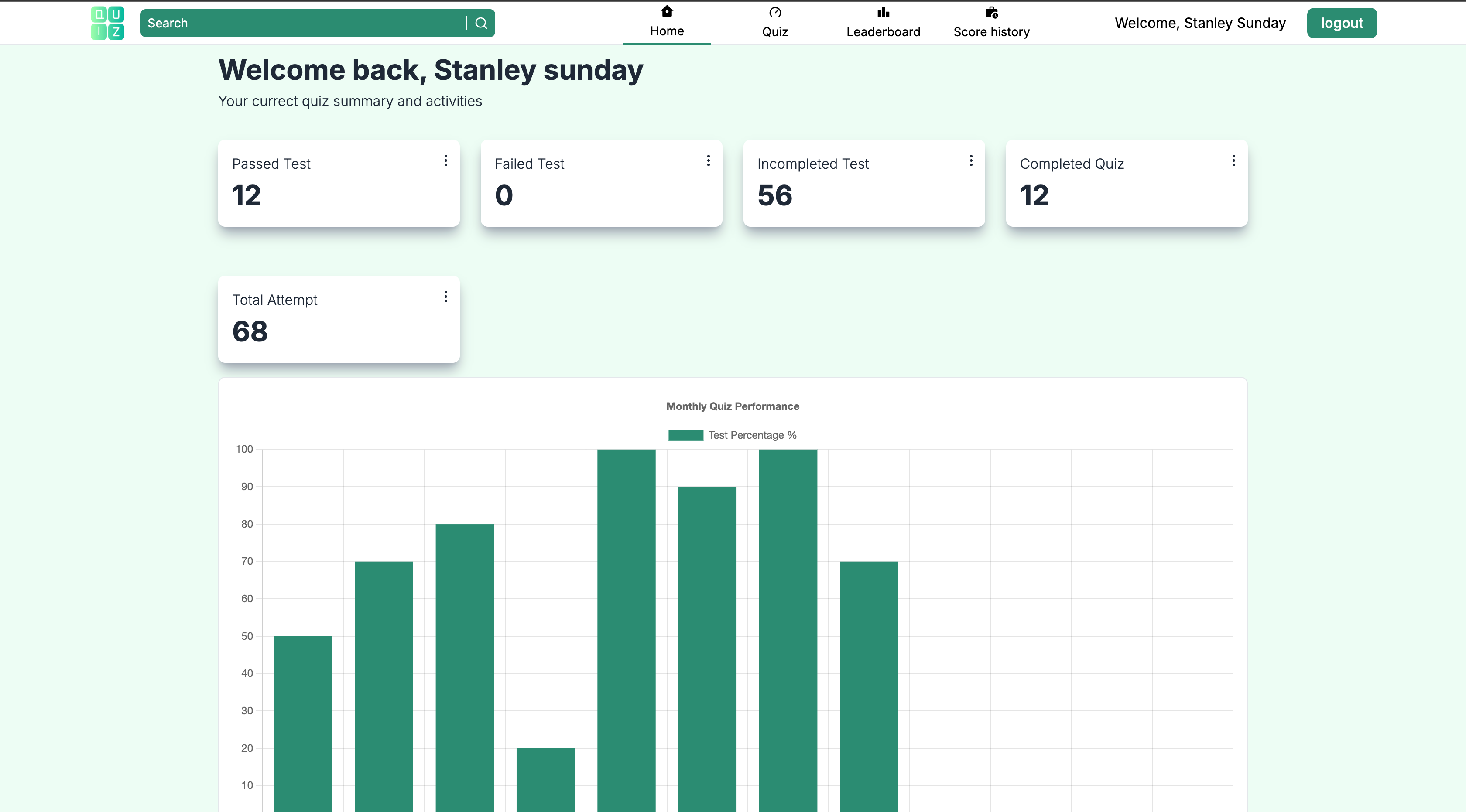Screen dimensions: 1466x812
Task: Go to the Leaderboard tab
Action: (883, 31)
